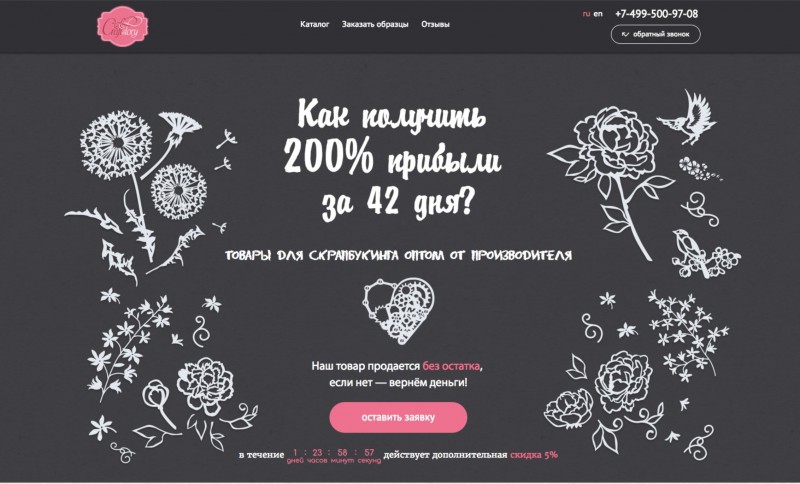
Task: Open the Заказать образцы menu item
Action: tap(375, 24)
